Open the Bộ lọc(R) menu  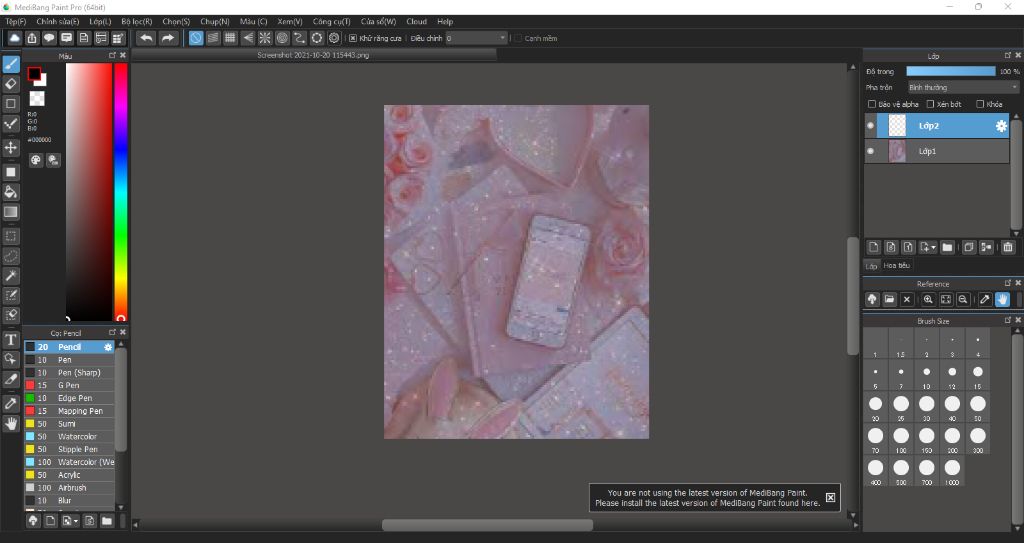(136, 22)
